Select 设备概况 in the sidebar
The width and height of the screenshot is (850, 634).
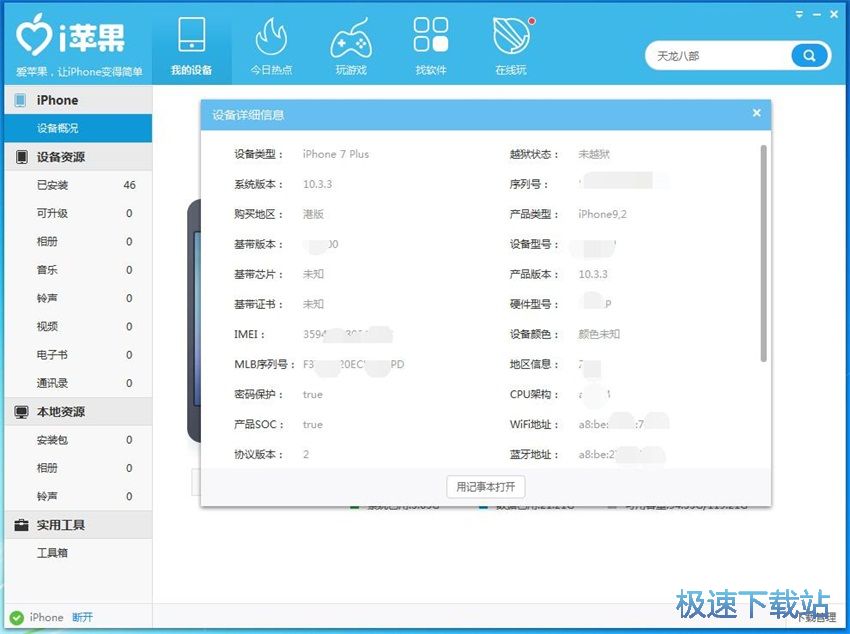tap(78, 128)
